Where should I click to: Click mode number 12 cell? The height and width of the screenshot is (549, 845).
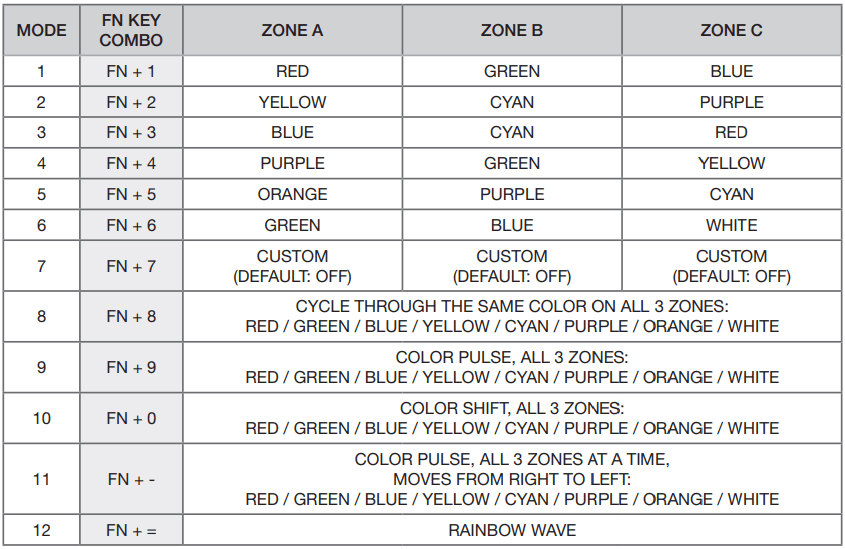pyautogui.click(x=42, y=530)
